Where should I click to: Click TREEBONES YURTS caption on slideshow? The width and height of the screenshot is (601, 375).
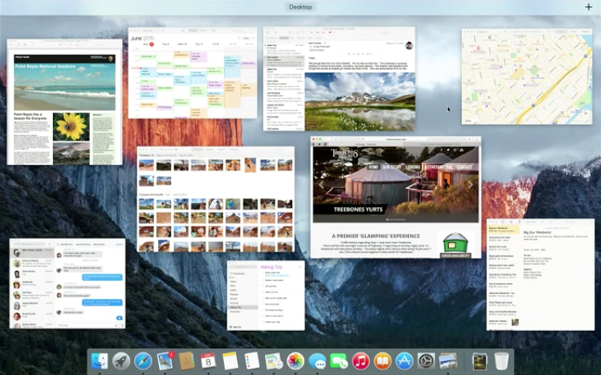click(x=358, y=209)
